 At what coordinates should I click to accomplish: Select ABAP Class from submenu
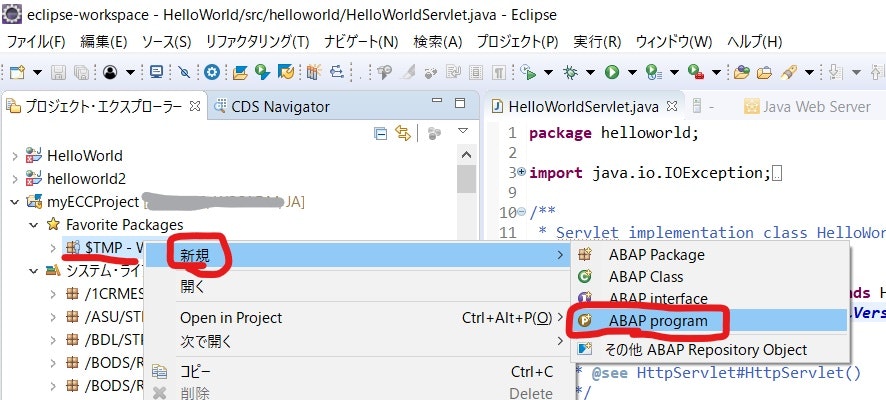710,277
